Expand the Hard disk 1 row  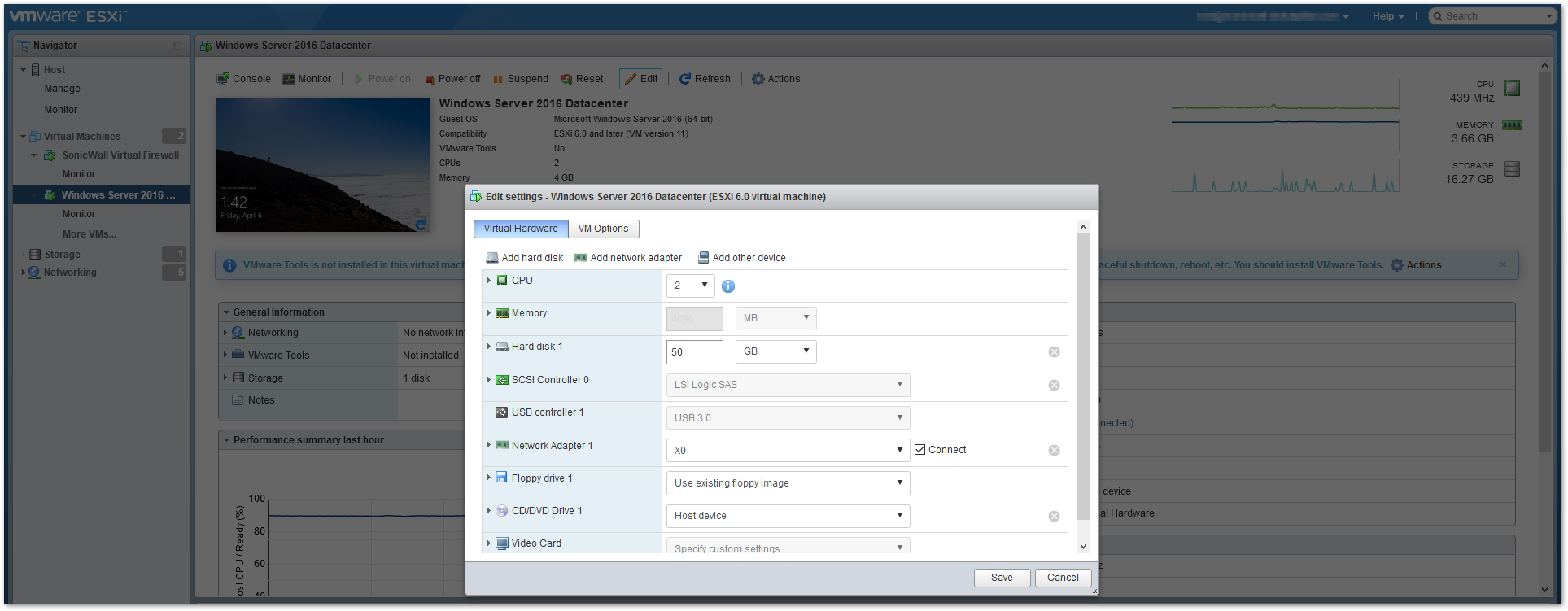(x=489, y=347)
